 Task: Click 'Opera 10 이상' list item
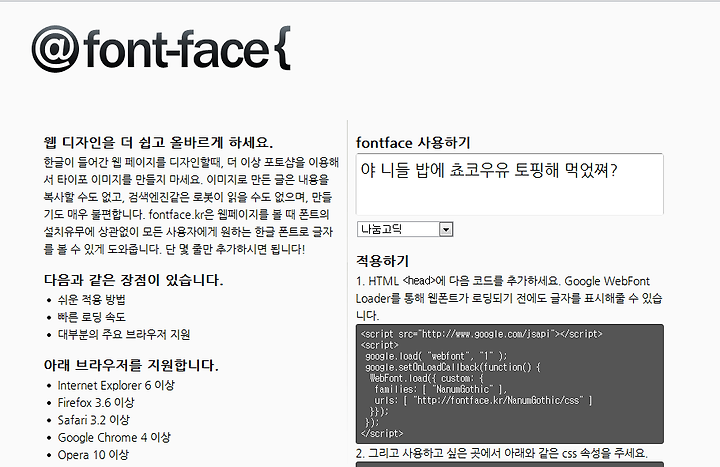click(93, 455)
